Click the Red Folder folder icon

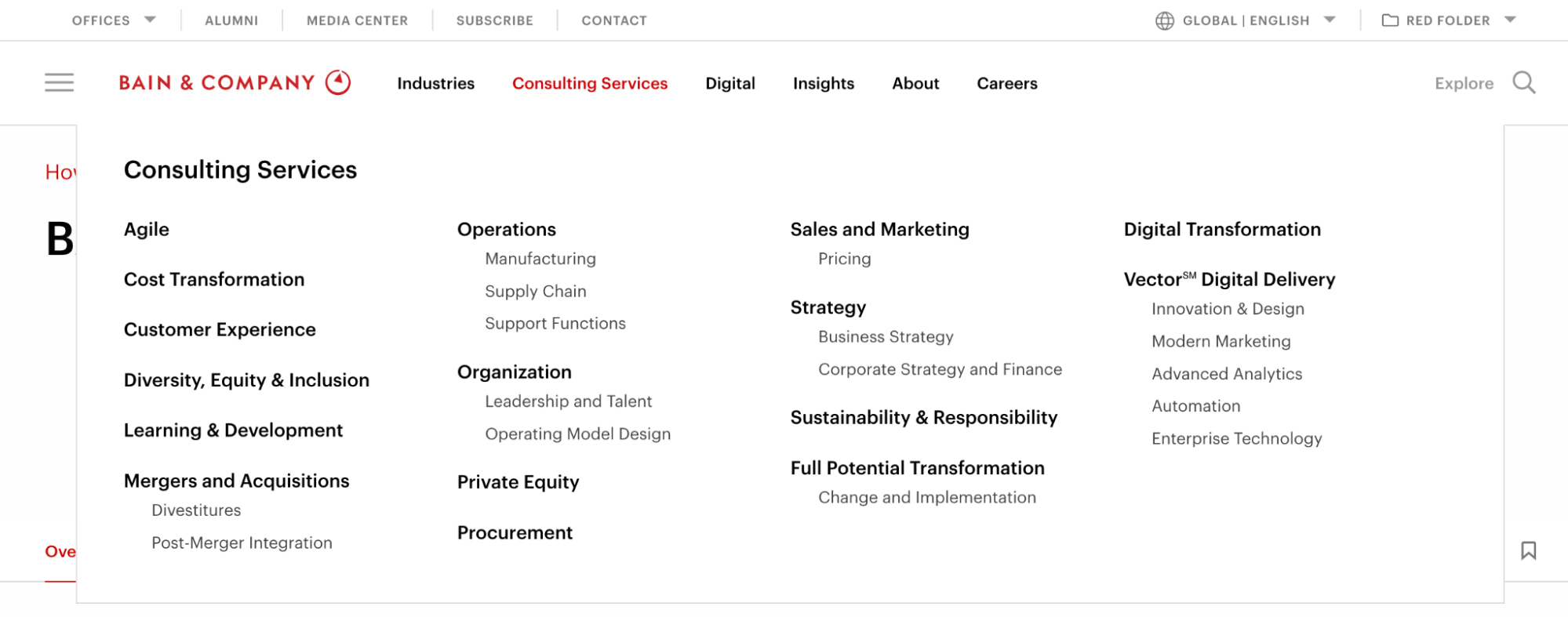(x=1392, y=20)
